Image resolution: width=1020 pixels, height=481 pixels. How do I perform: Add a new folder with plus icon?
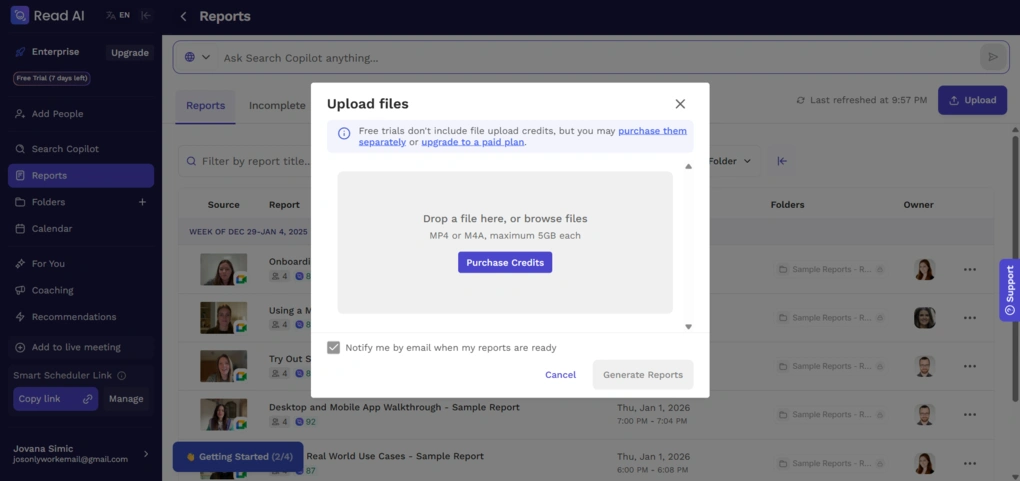pos(142,202)
